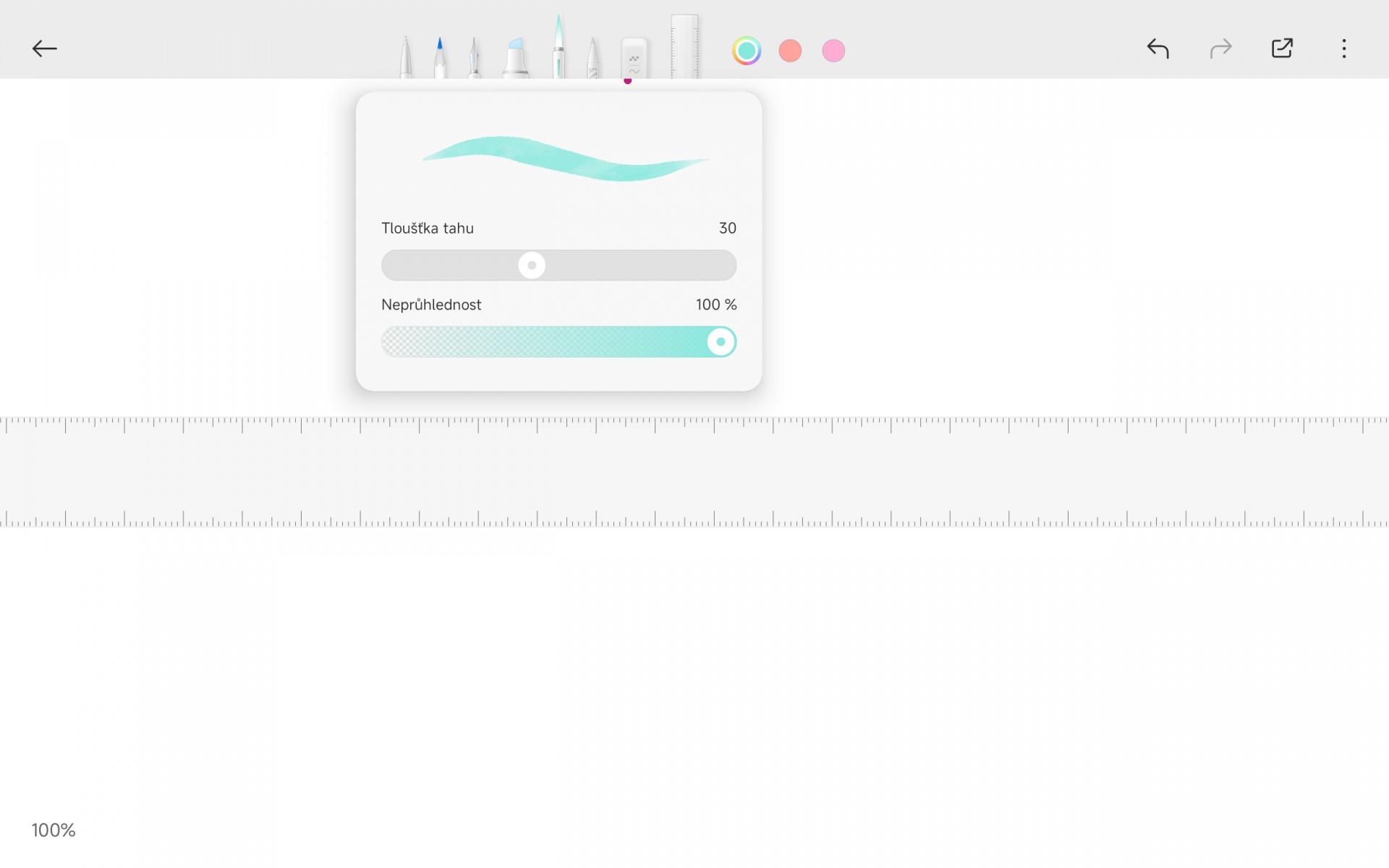
Task: Redo the undone action
Action: (1220, 48)
